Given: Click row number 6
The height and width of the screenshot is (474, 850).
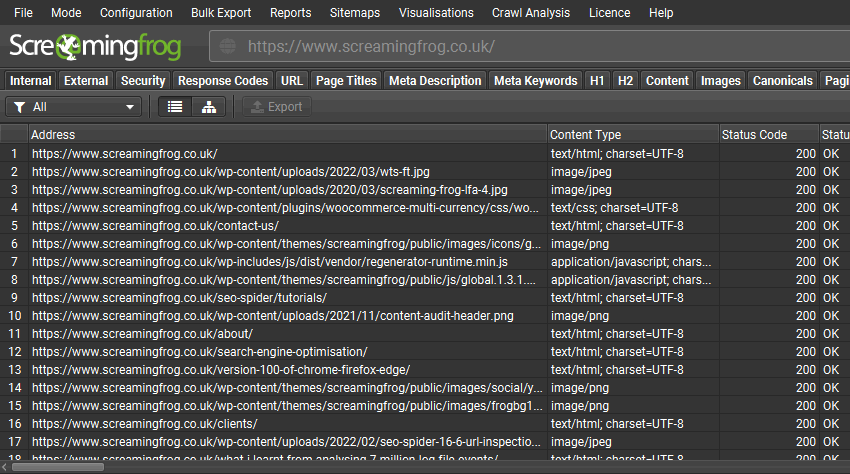Looking at the screenshot, I should pos(14,244).
